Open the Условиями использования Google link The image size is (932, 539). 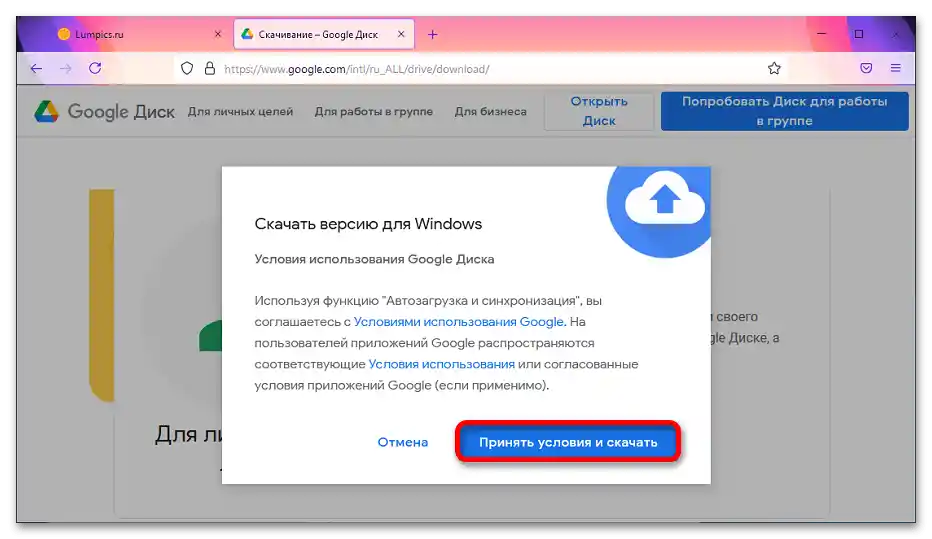[459, 321]
